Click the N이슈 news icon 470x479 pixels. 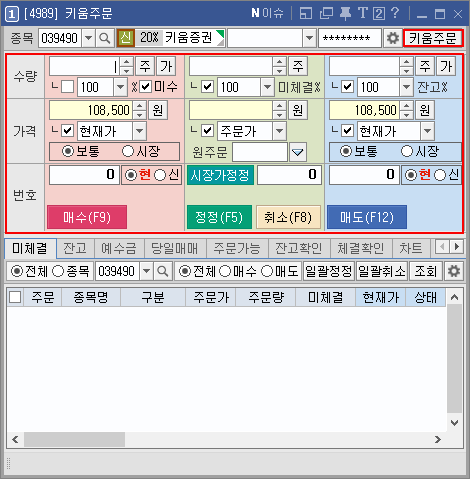tap(267, 13)
